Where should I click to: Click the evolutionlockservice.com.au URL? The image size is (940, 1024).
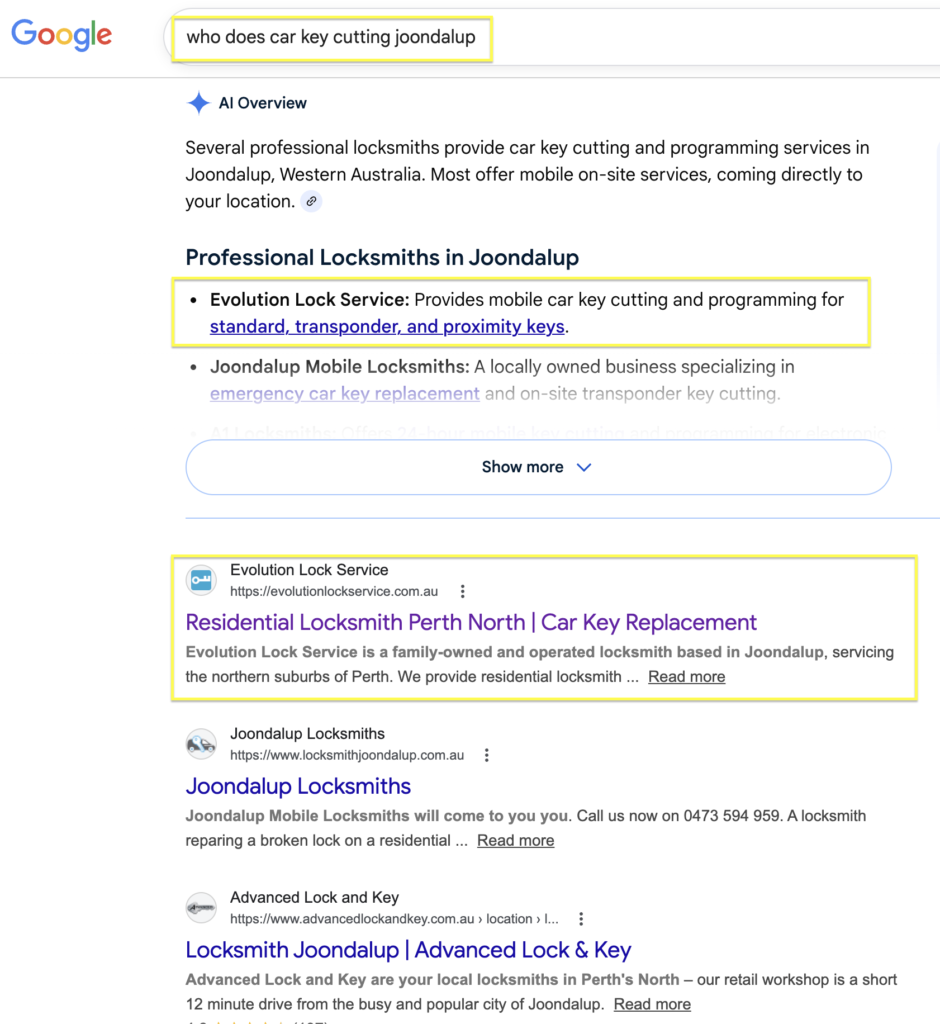(x=334, y=592)
